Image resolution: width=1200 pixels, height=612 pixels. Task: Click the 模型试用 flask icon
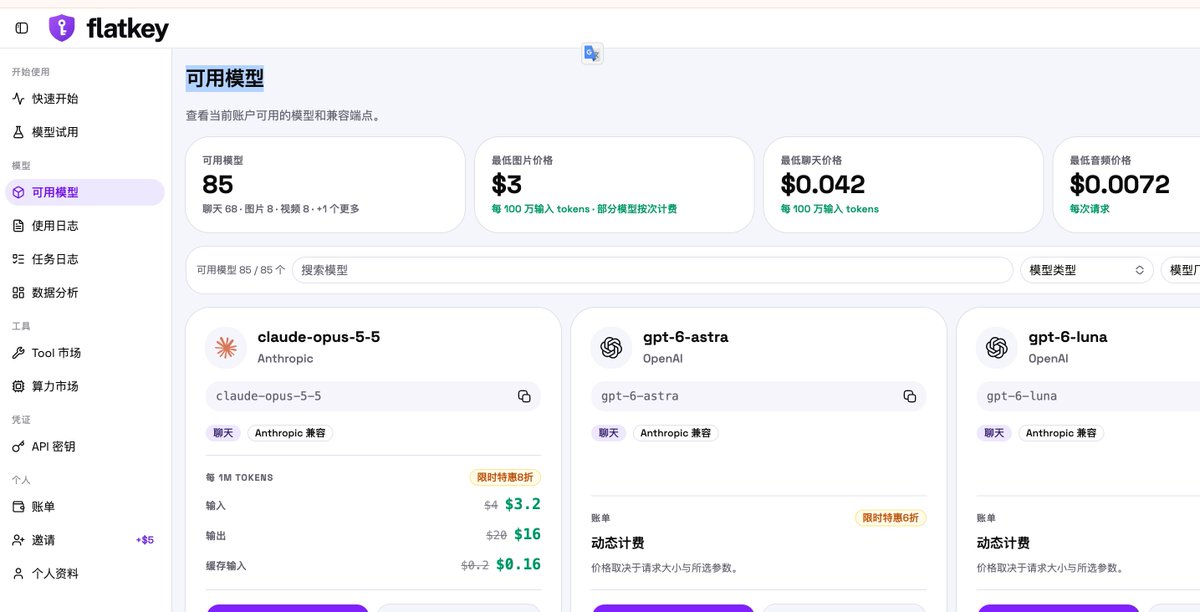click(x=18, y=132)
